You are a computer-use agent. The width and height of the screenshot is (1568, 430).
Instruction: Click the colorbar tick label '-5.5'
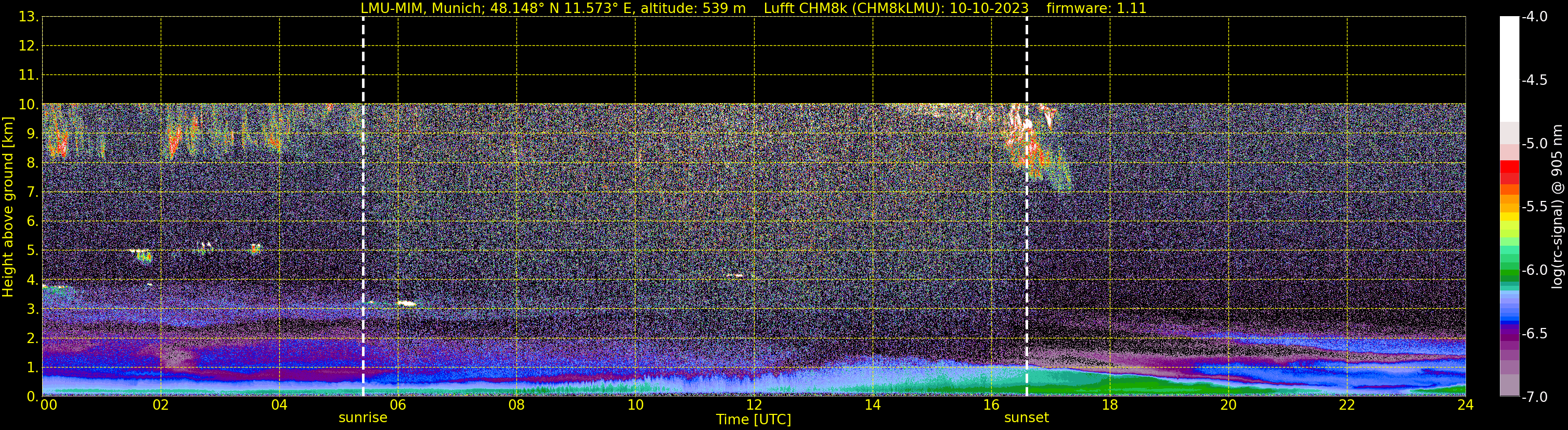(x=1534, y=207)
